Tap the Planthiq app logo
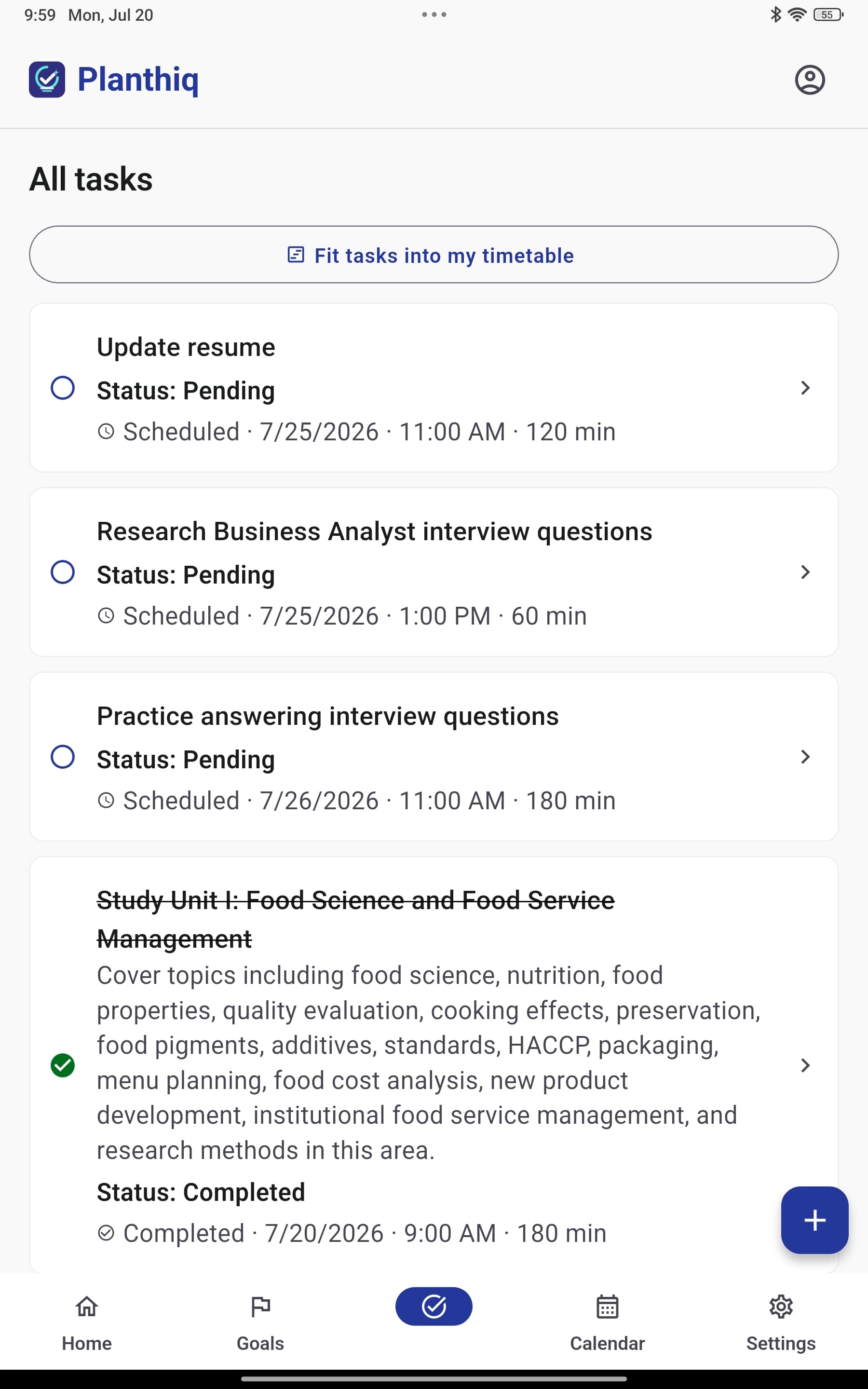The width and height of the screenshot is (868, 1389). coord(47,79)
